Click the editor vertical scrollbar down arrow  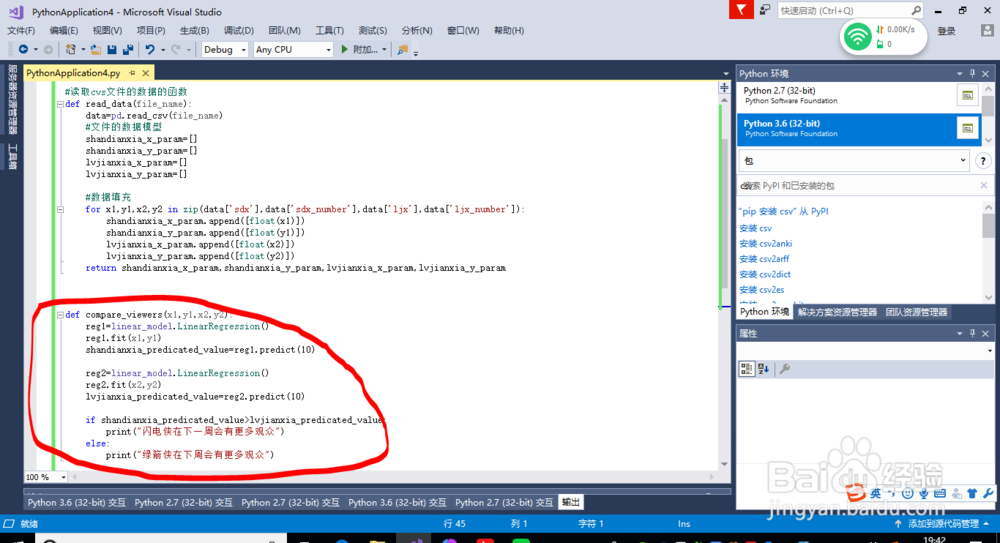pos(724,464)
